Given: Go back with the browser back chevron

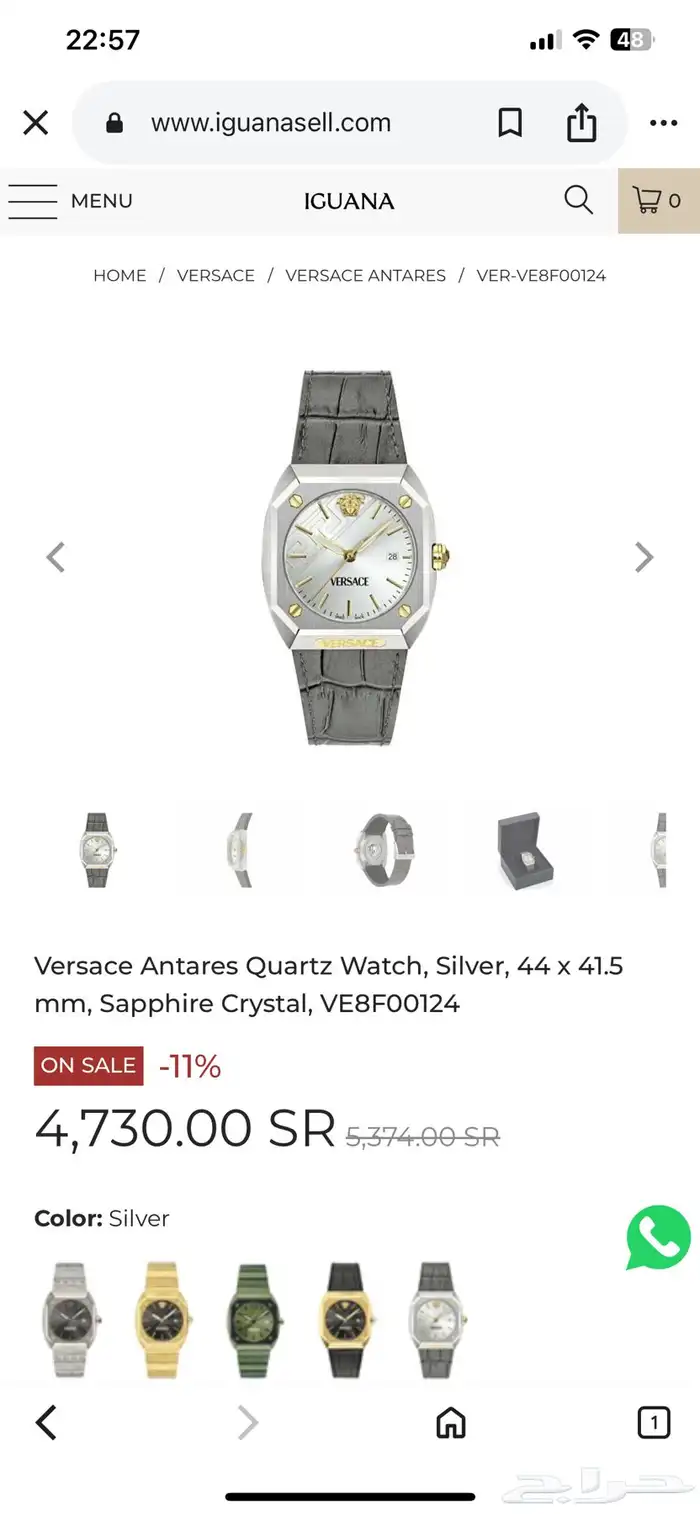Looking at the screenshot, I should click(x=46, y=1422).
